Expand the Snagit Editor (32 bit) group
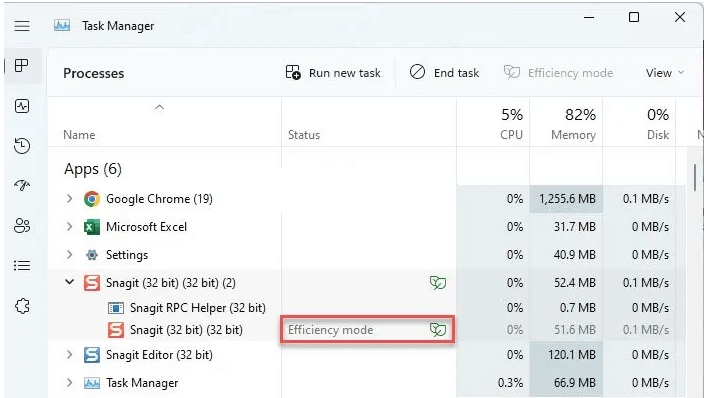This screenshot has height=398, width=704. (x=69, y=354)
